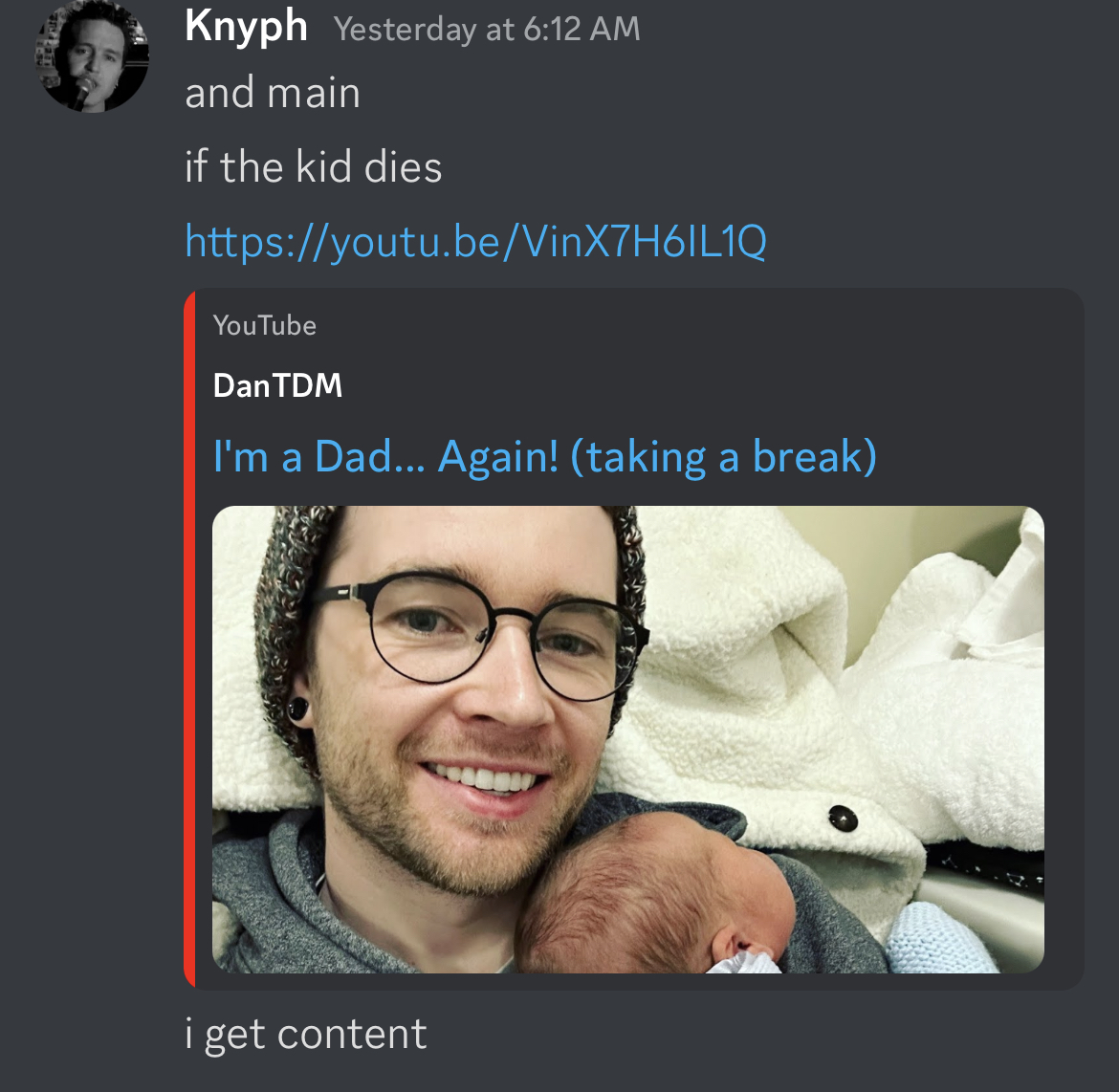Screen dimensions: 1119x1092
Task: Click the red accent bar of embed
Action: (x=189, y=639)
